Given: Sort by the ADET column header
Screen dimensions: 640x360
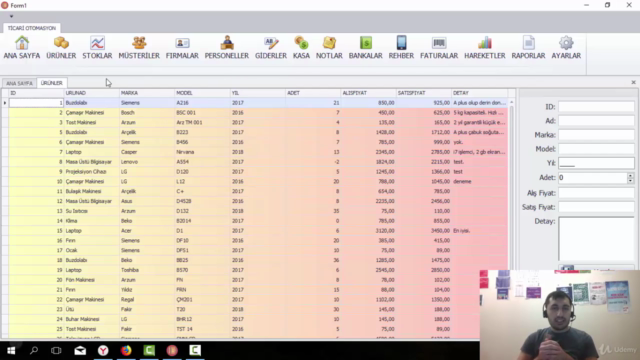Looking at the screenshot, I should (x=313, y=93).
